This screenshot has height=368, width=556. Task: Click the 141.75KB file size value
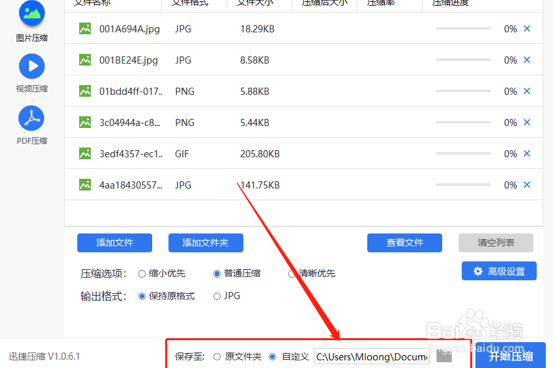(260, 185)
